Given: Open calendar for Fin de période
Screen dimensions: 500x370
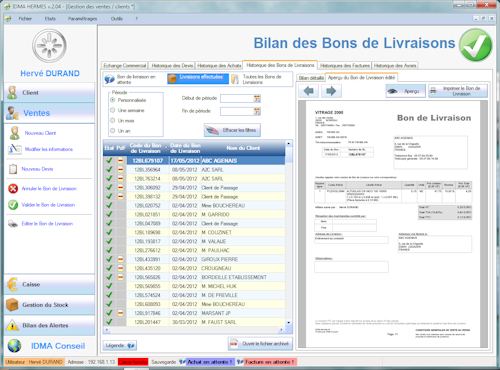Looking at the screenshot, I should 257,111.
